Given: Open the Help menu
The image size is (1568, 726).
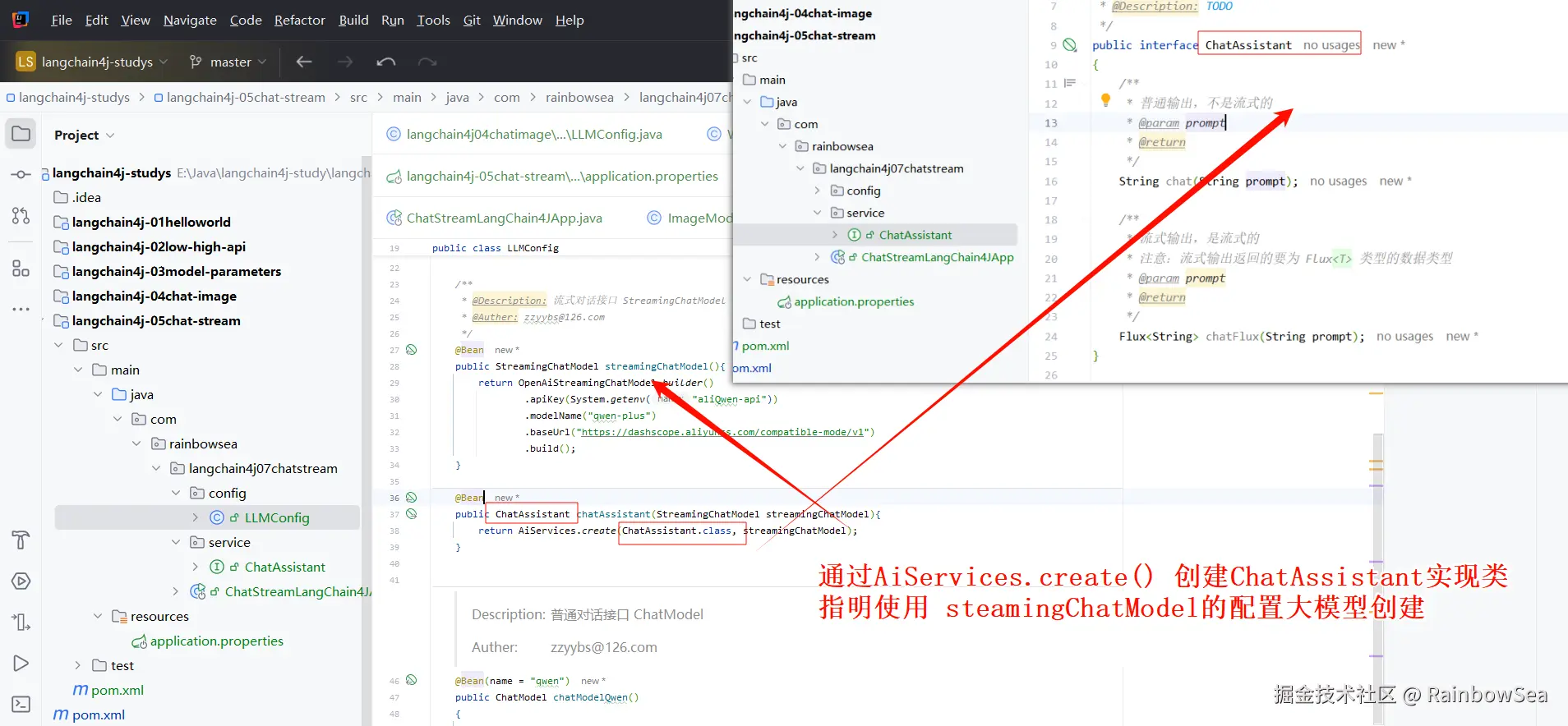Looking at the screenshot, I should (570, 20).
